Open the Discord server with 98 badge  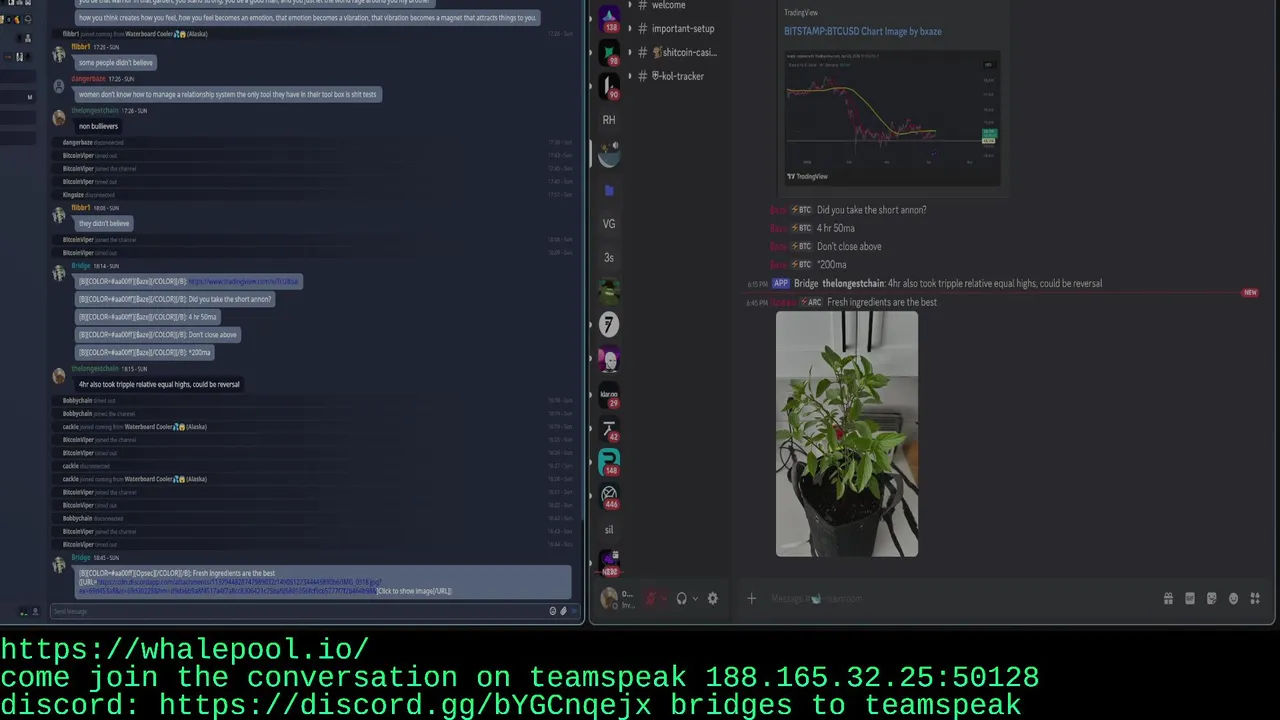[609, 52]
